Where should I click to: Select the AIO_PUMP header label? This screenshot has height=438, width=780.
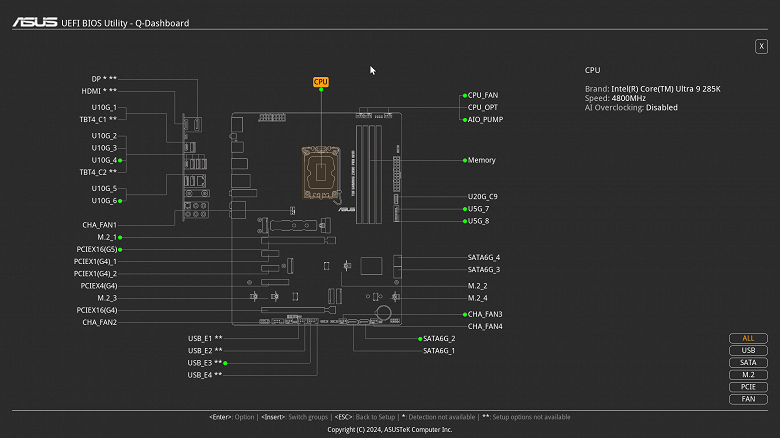[485, 119]
